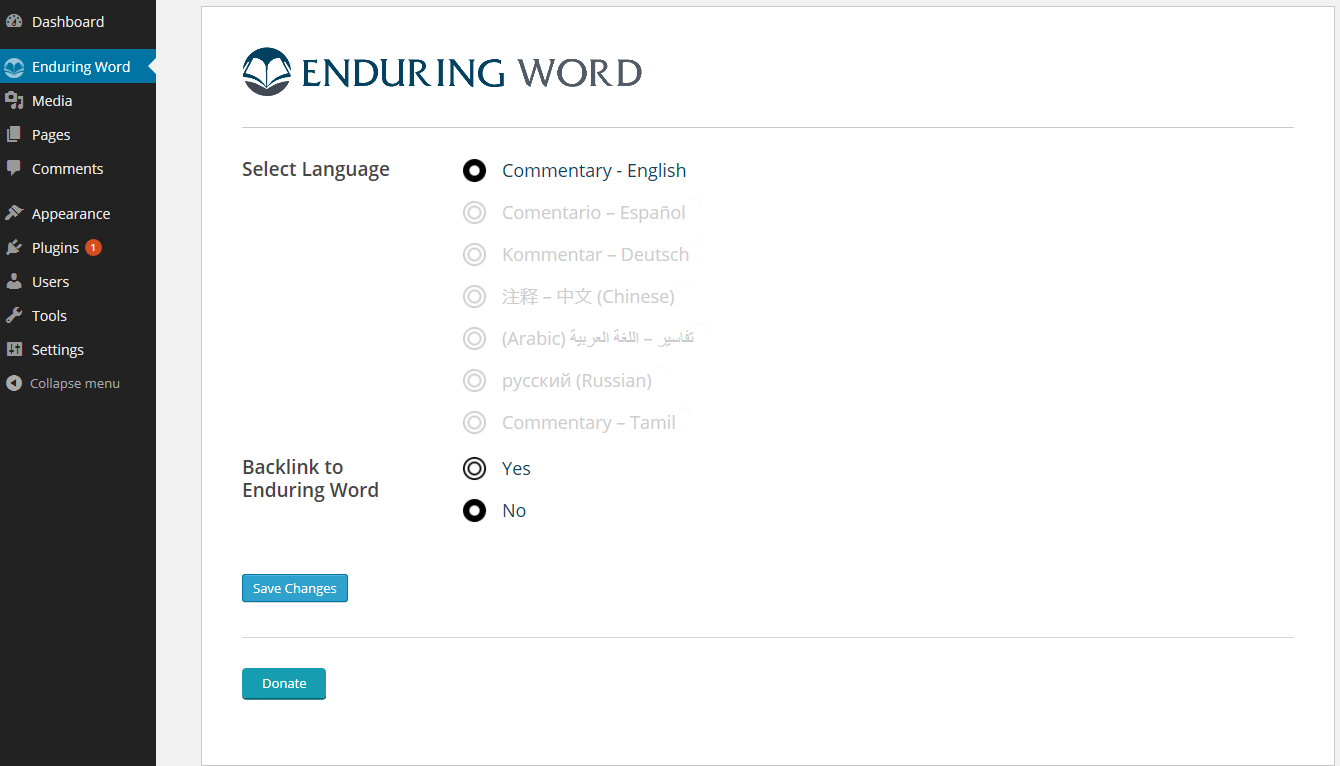Screen dimensions: 1340x766
Task: Click the Comments speech bubble icon
Action: 14,169
